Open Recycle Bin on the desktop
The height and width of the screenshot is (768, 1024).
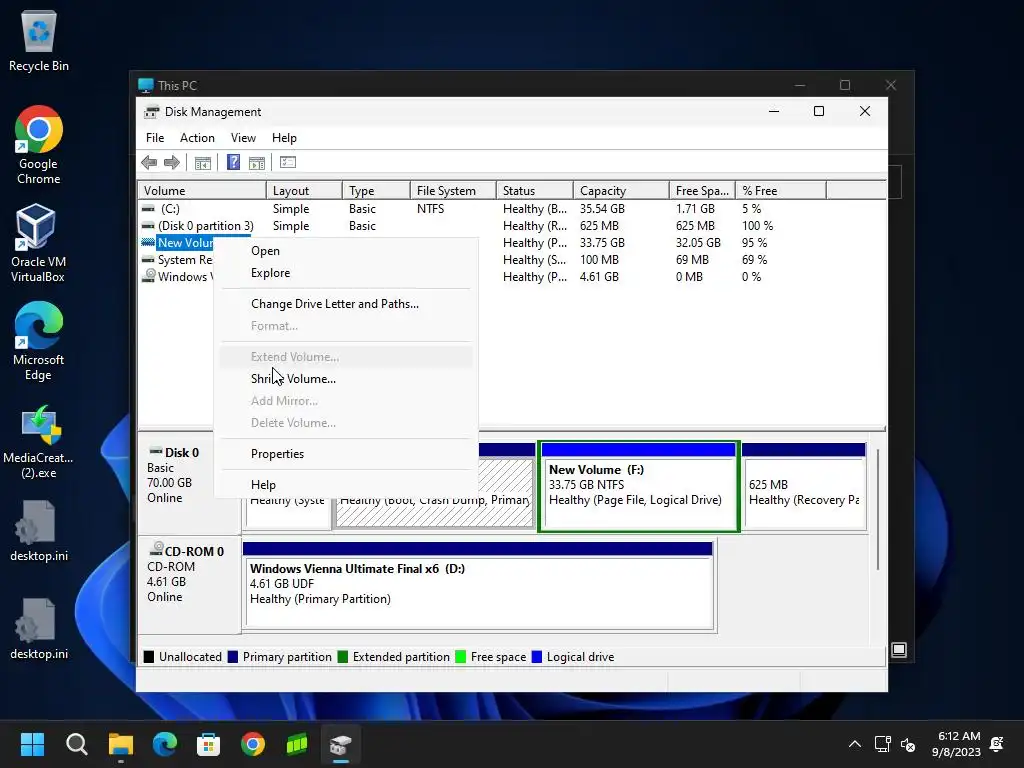pyautogui.click(x=39, y=41)
